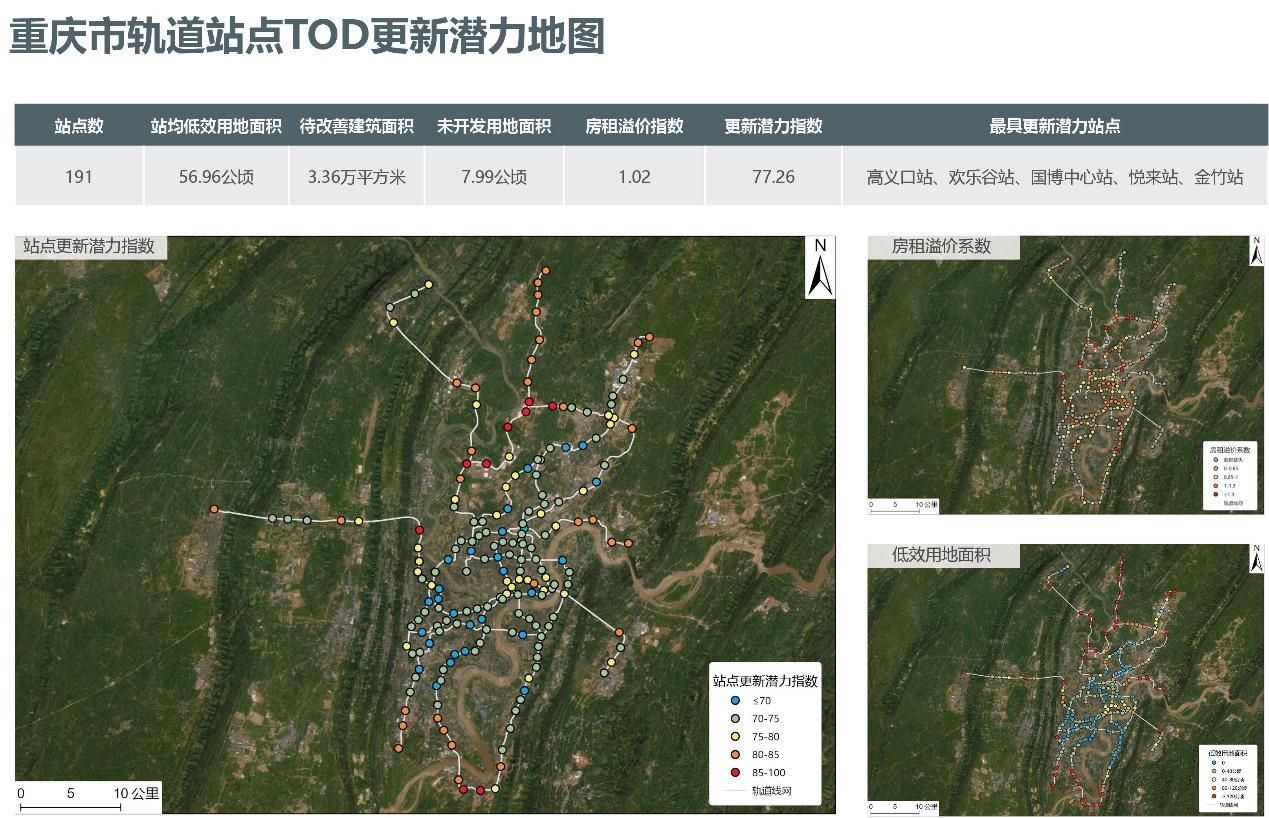Select the 1.02 rent premium value
1269x818 pixels.
click(x=634, y=177)
